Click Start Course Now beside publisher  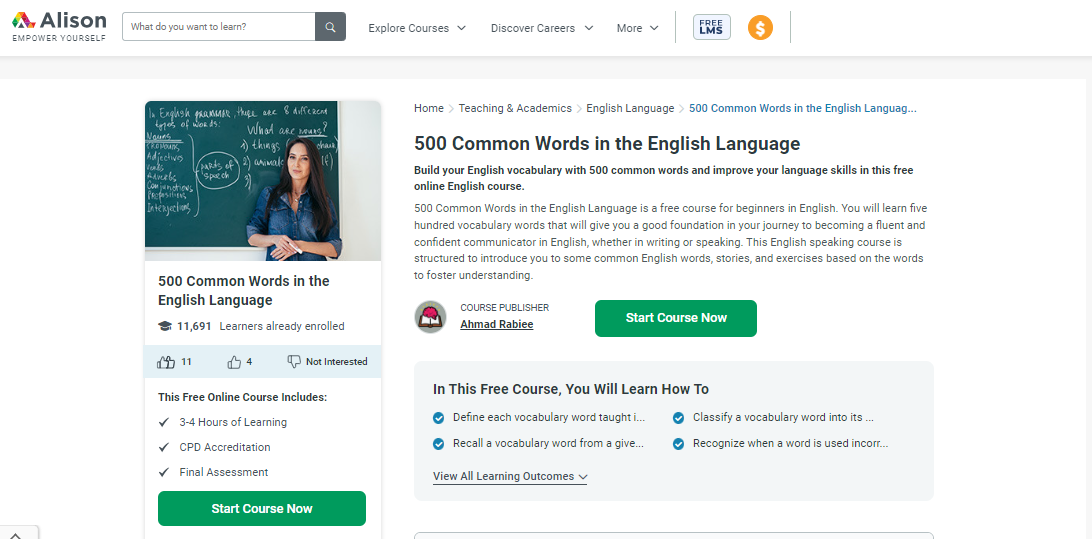coord(676,318)
